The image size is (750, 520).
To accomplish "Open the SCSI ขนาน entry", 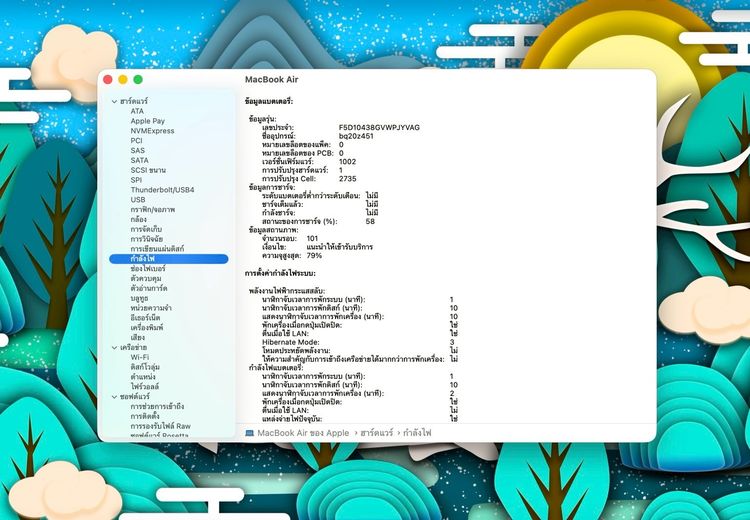I will [x=148, y=170].
